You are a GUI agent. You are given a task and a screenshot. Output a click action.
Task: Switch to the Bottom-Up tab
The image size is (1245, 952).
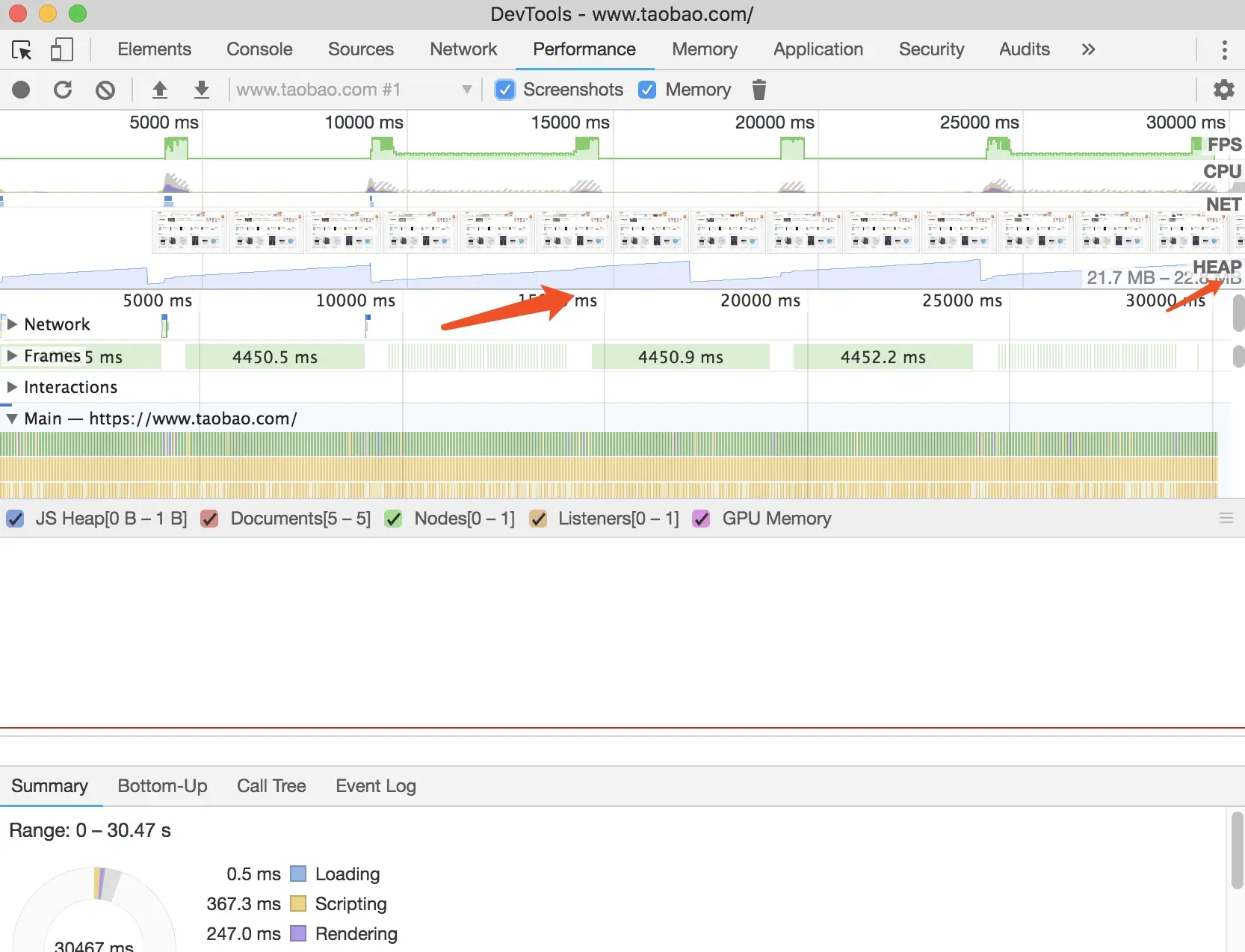(x=162, y=786)
